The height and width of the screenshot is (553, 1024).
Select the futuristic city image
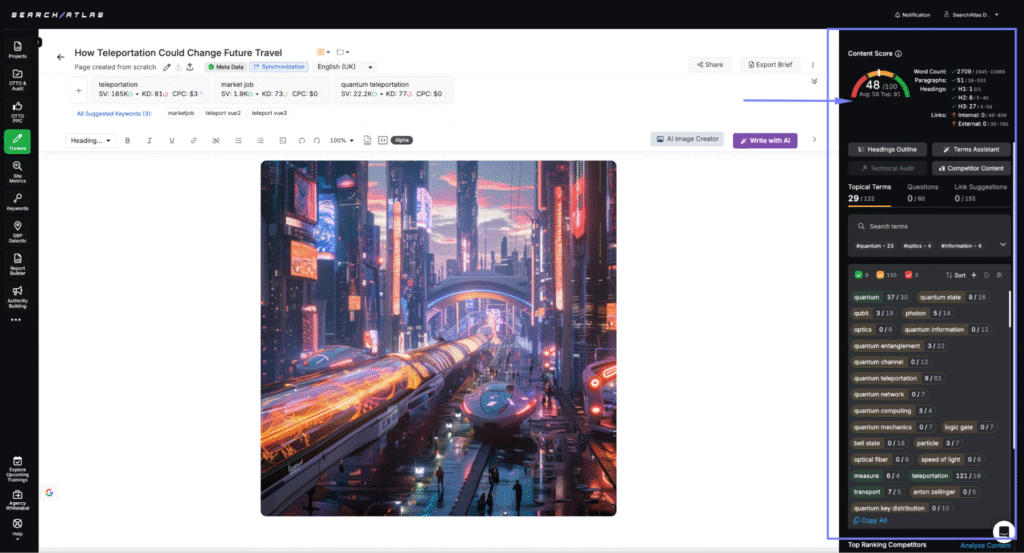pos(438,338)
